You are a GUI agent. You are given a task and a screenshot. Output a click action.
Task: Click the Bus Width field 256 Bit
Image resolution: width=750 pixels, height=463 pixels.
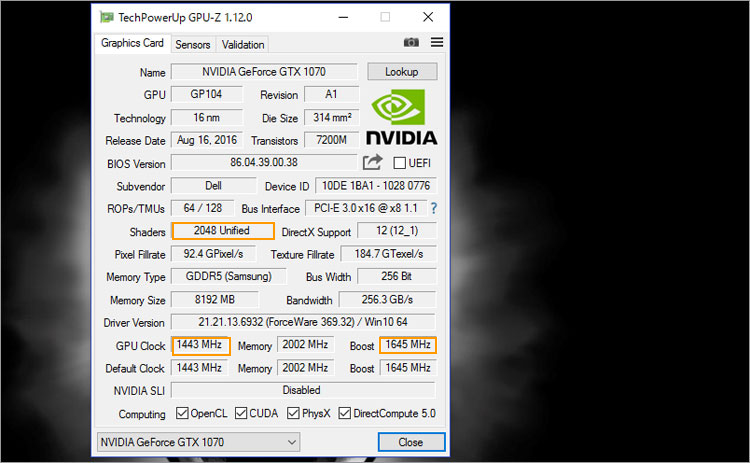(397, 276)
